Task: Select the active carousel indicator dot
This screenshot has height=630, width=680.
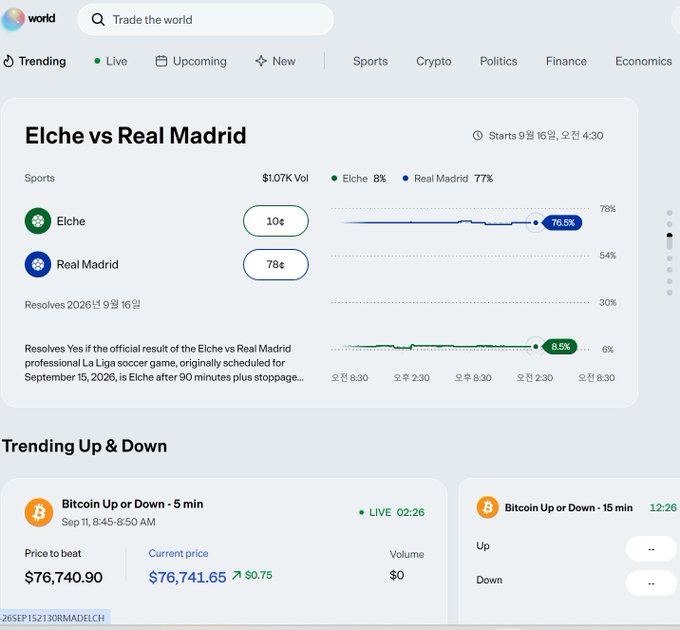Action: pos(669,241)
